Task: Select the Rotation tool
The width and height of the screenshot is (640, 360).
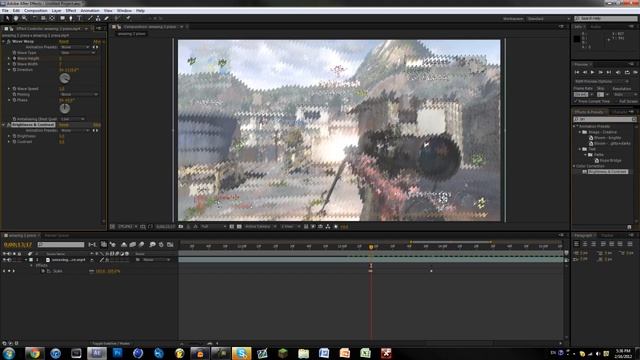Action: [35, 18]
